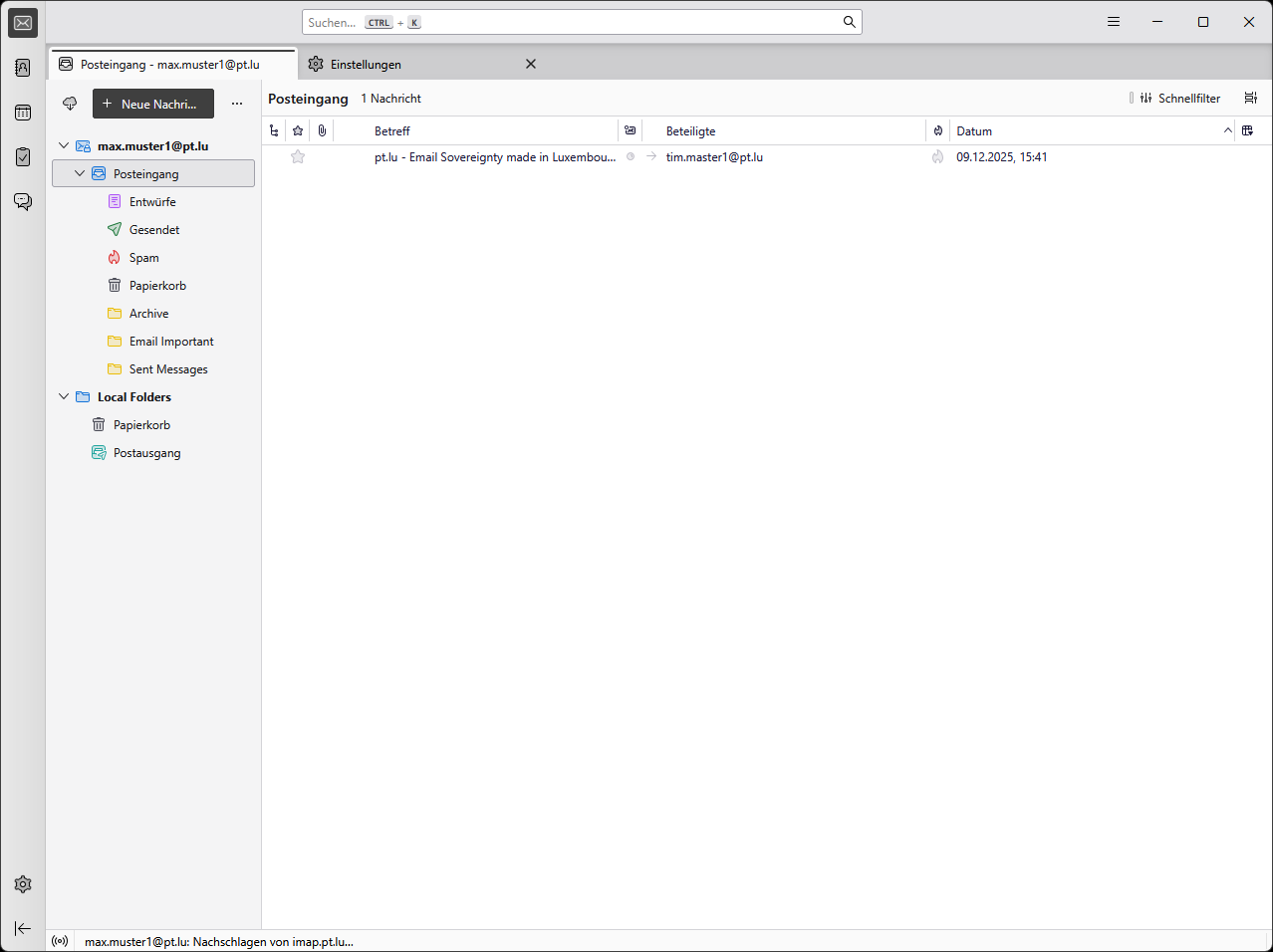This screenshot has width=1273, height=952.
Task: Open the hamburger application menu
Action: 1114,22
